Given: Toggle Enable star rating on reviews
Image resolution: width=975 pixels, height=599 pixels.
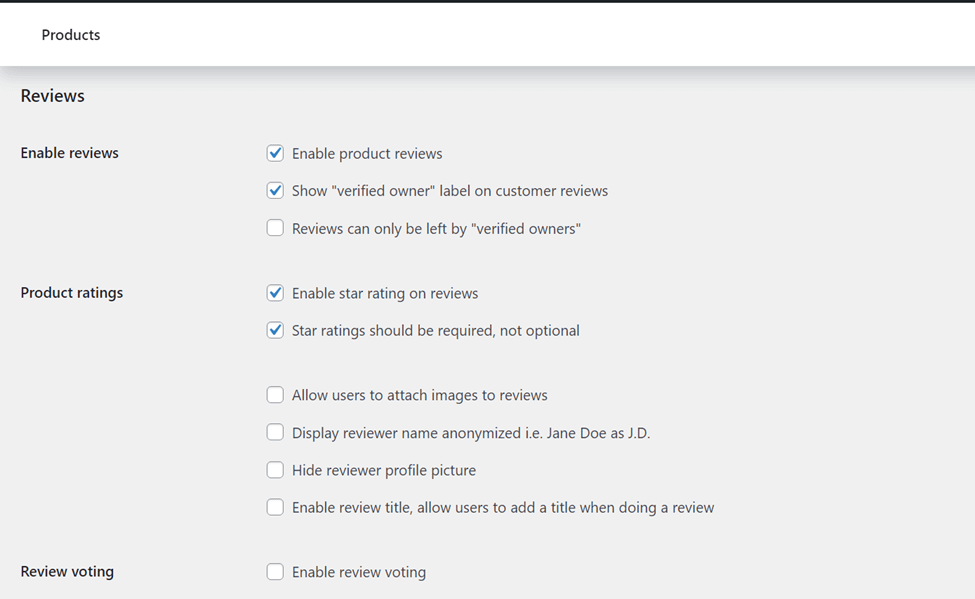Looking at the screenshot, I should (275, 292).
